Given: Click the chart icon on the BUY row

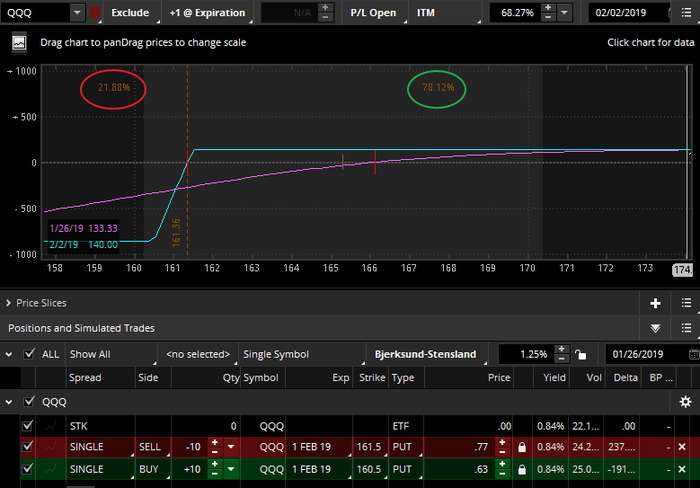Looking at the screenshot, I should [x=51, y=469].
